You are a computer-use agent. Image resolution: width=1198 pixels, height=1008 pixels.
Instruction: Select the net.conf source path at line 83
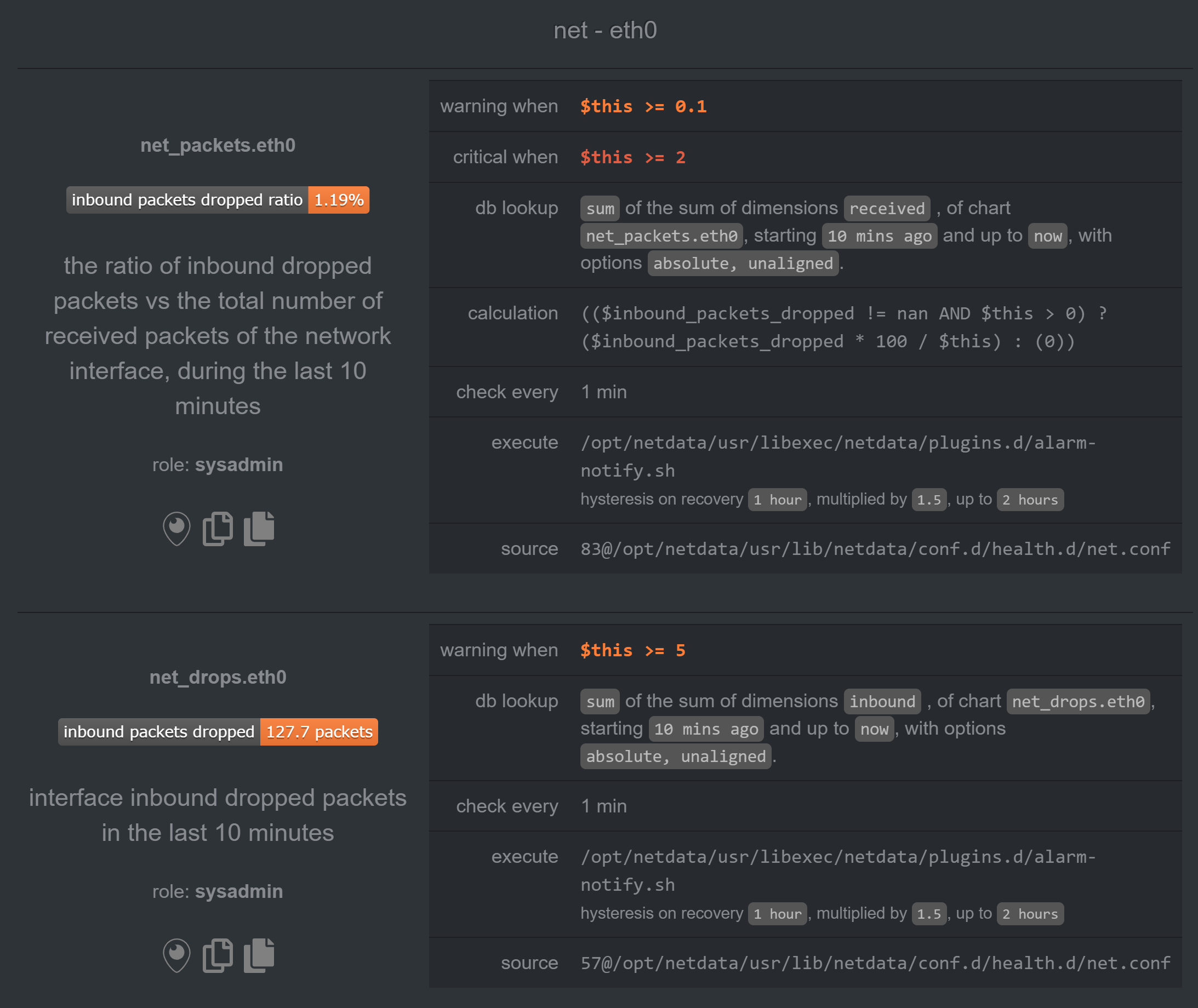click(875, 549)
